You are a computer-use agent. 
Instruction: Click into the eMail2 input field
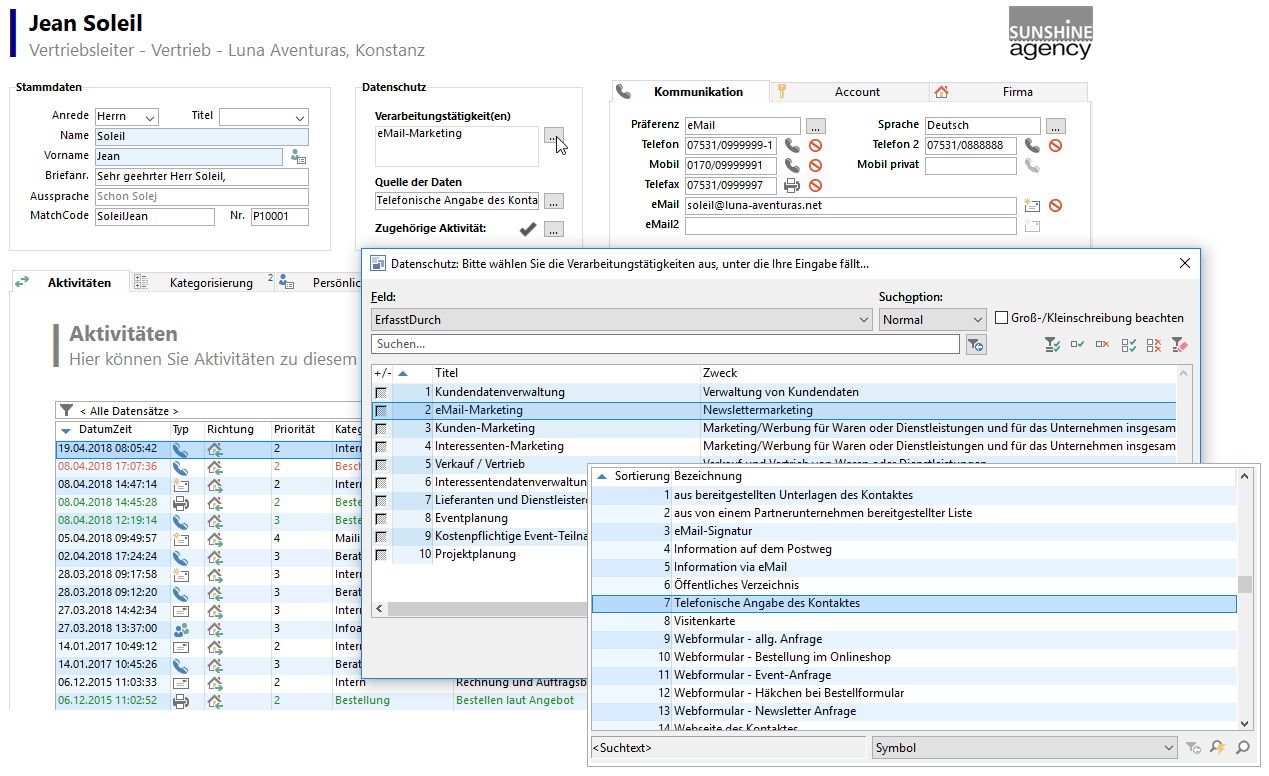[x=850, y=226]
